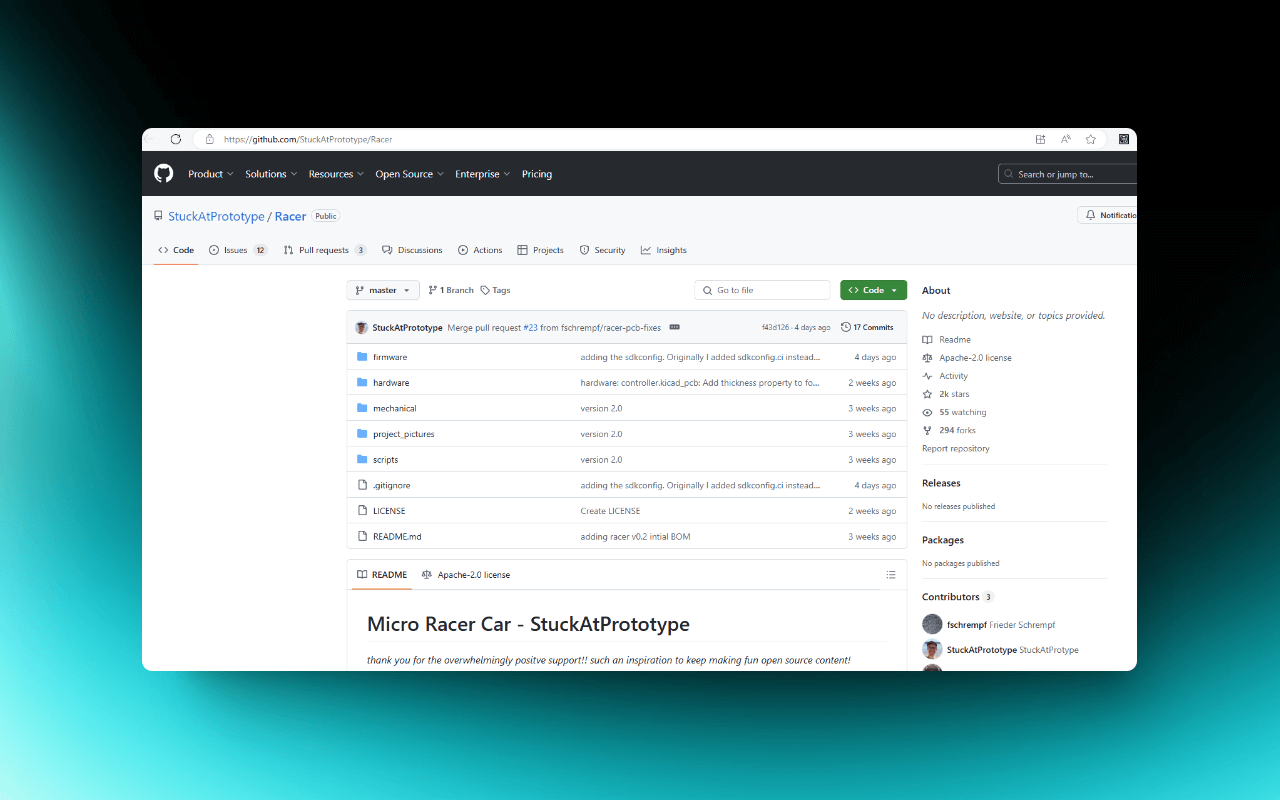Switch to the Actions tab
The height and width of the screenshot is (800, 1280).
click(480, 250)
